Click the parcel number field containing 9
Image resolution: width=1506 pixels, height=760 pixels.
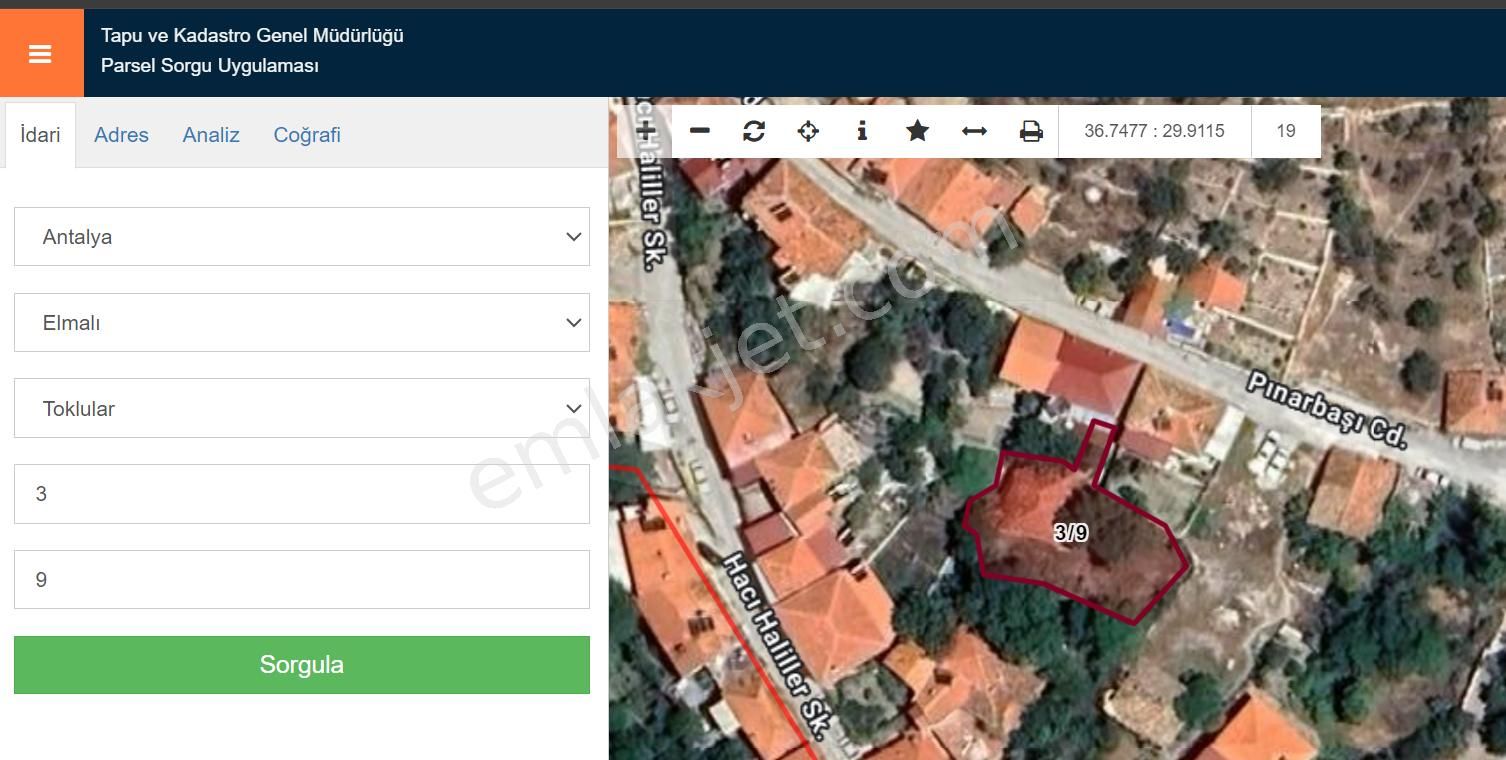(x=302, y=580)
